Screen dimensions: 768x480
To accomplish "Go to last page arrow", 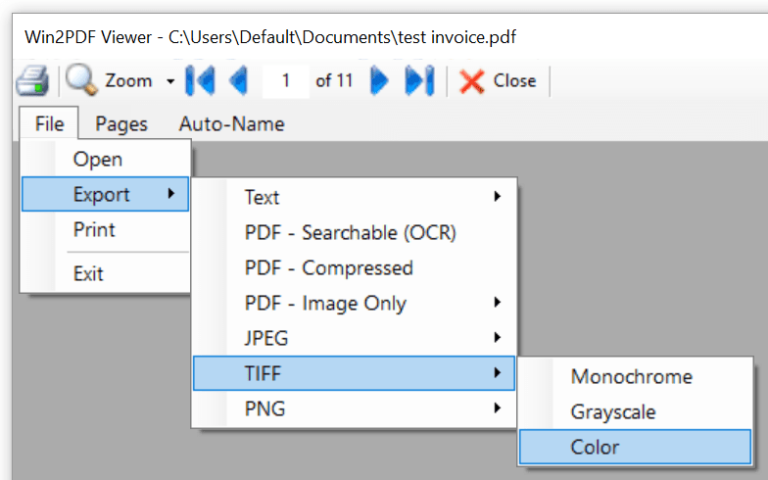I will click(x=419, y=80).
